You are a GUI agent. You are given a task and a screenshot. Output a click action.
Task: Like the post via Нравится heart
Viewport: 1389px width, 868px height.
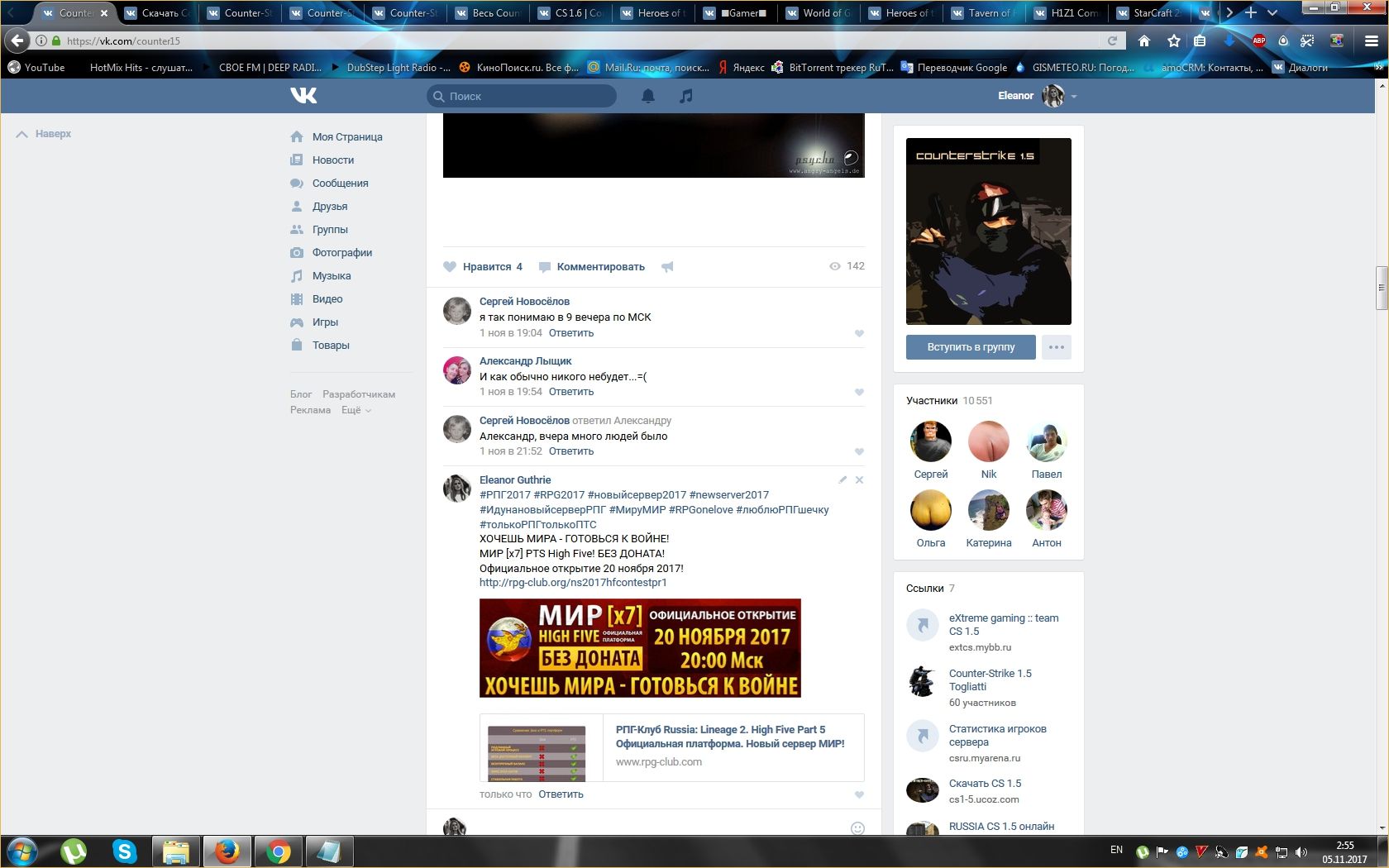click(484, 267)
